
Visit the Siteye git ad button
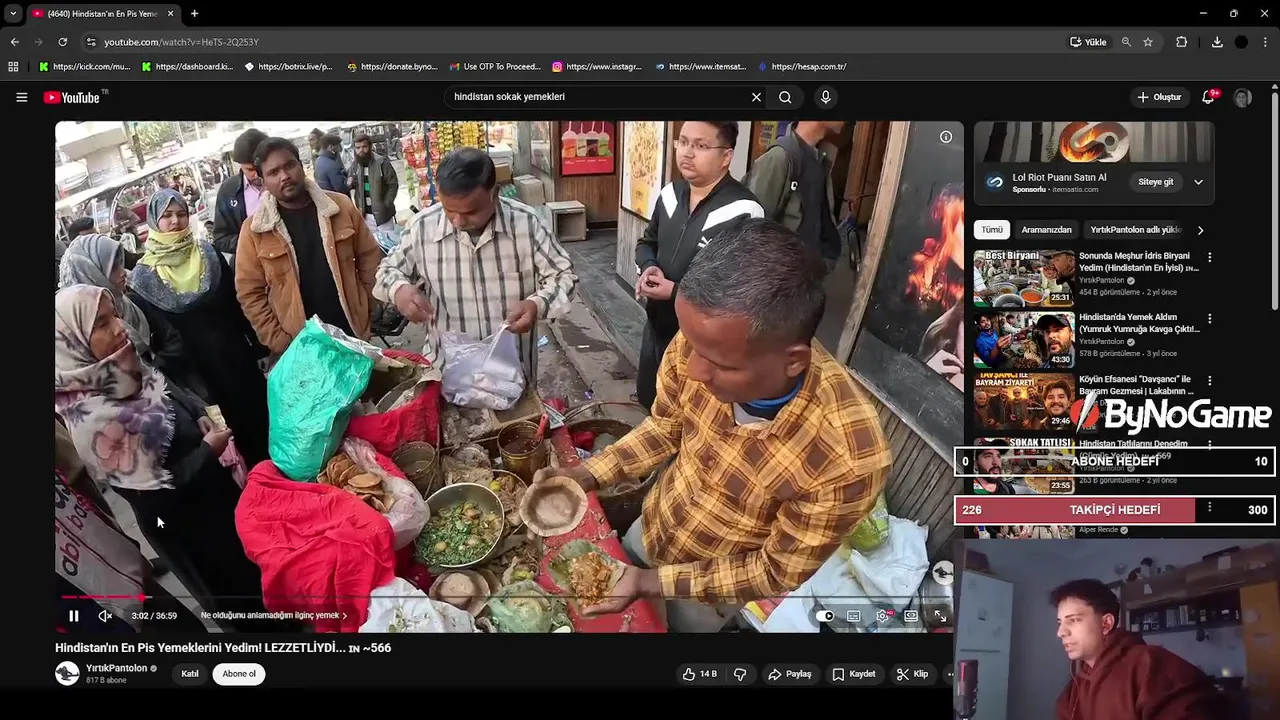(x=1155, y=182)
